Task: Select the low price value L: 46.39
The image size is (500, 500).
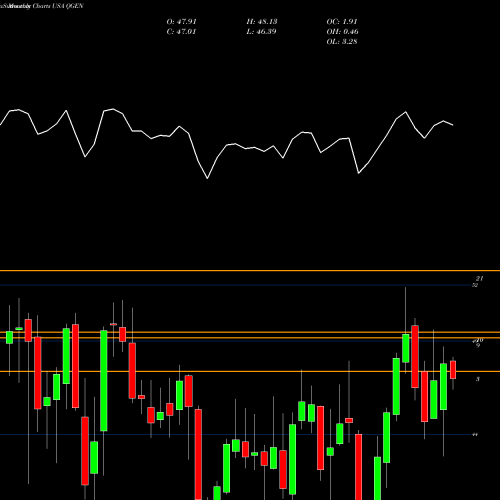Action: (262, 32)
